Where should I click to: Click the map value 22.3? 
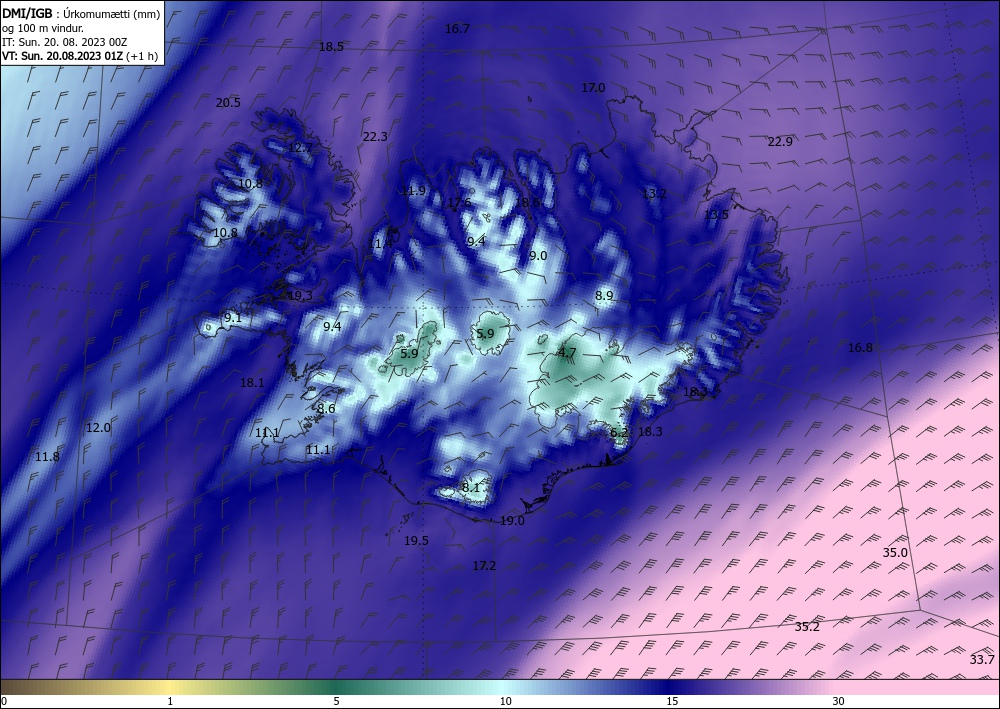[375, 136]
